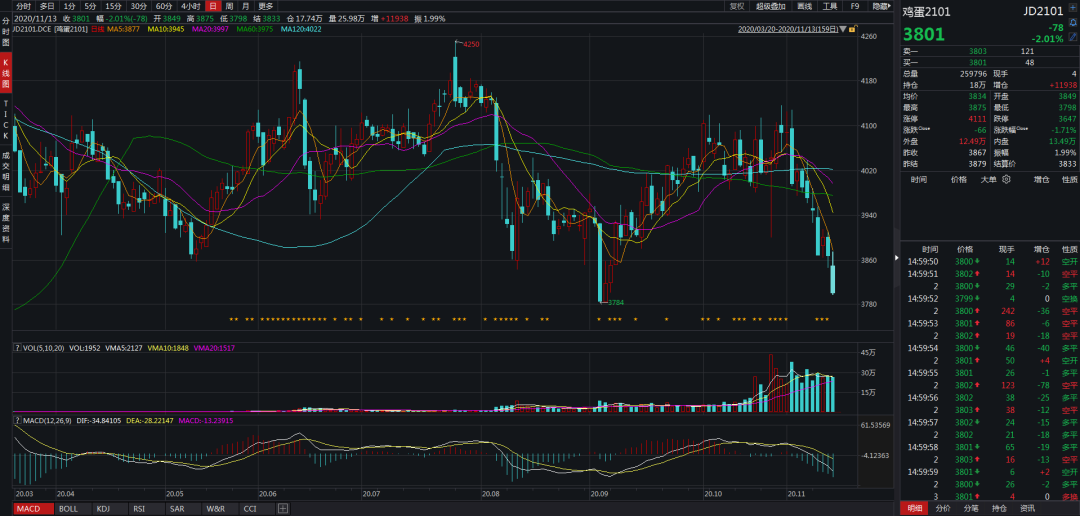
Task: Click the VOL(5,10,20) indicator label
Action: (x=43, y=349)
